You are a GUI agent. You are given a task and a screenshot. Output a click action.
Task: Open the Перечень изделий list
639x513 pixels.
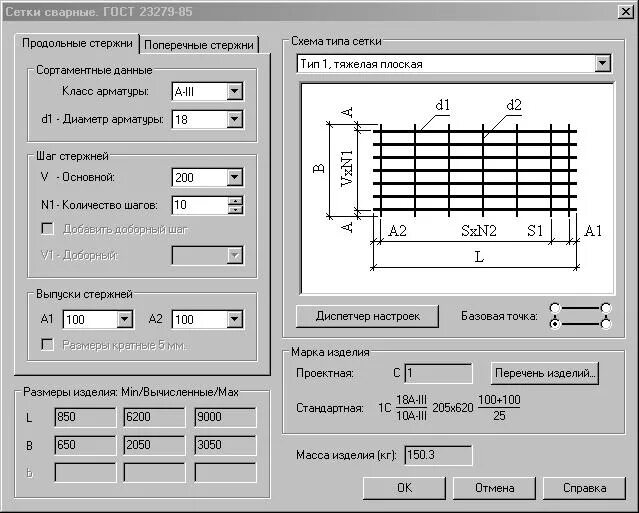(x=545, y=373)
